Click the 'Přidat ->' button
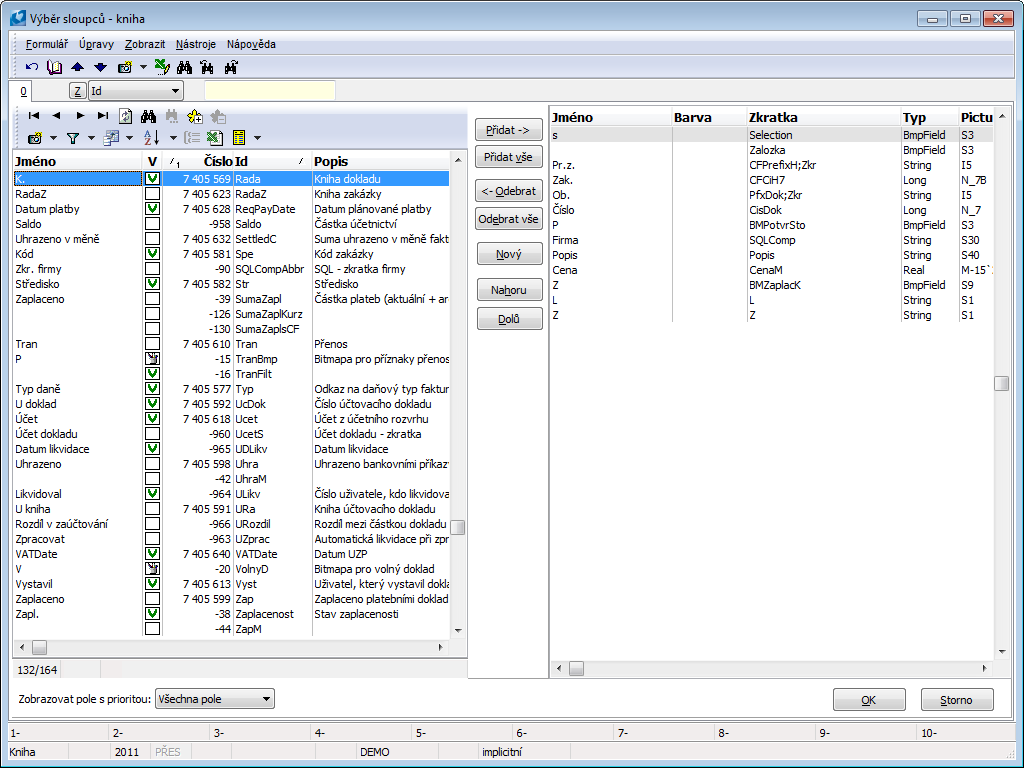 click(x=508, y=131)
